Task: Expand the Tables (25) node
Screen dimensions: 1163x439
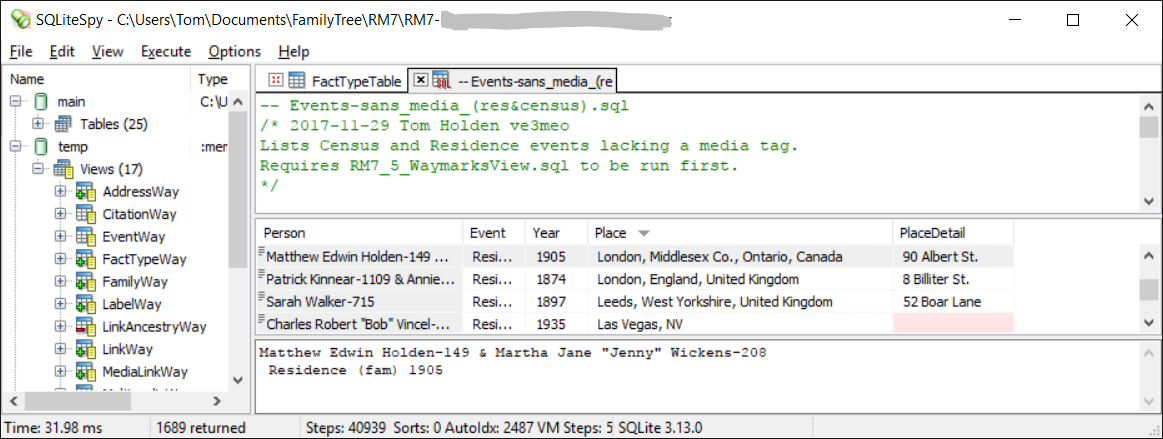Action: 39,124
